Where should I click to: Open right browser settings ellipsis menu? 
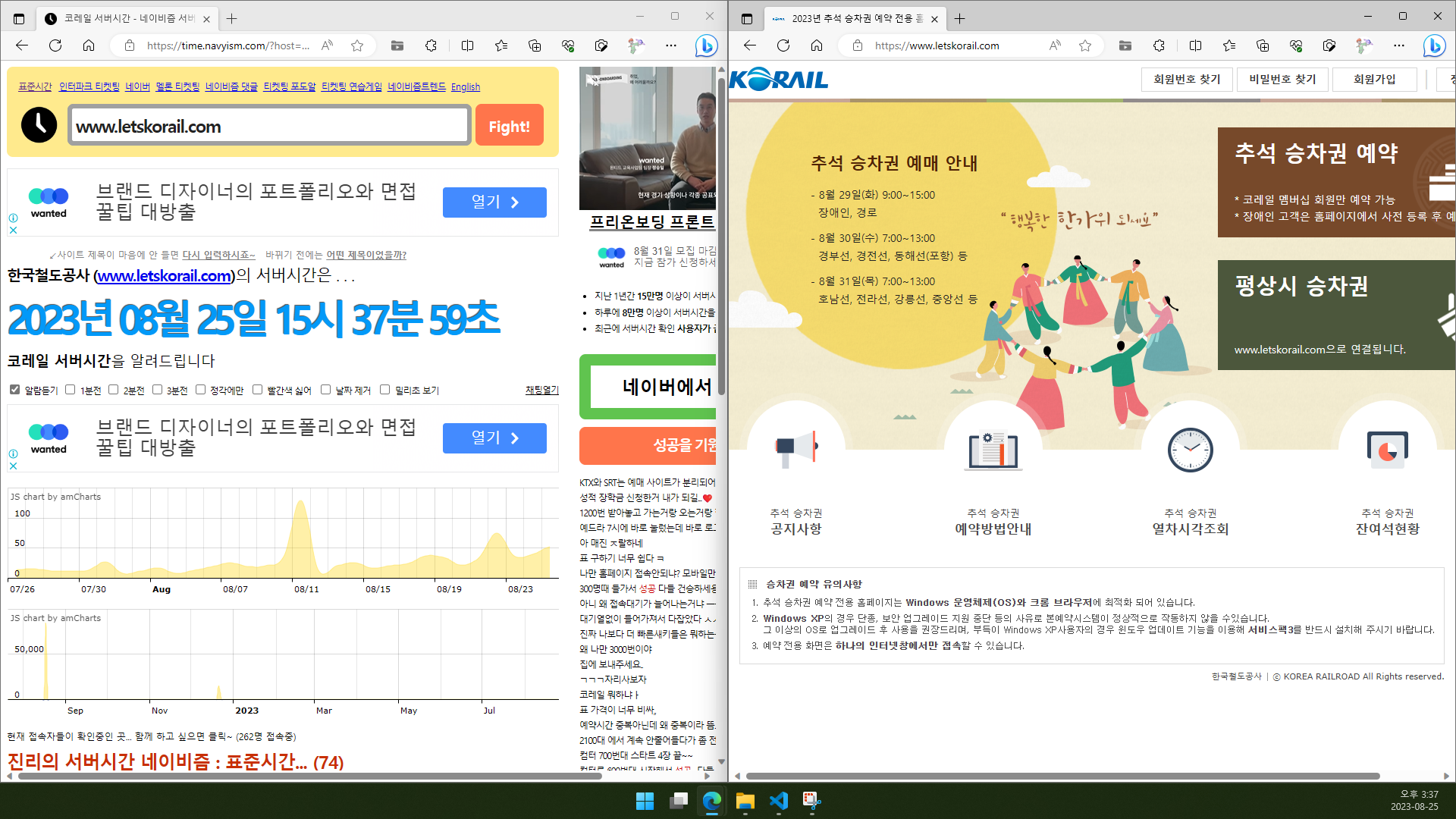tap(1399, 45)
